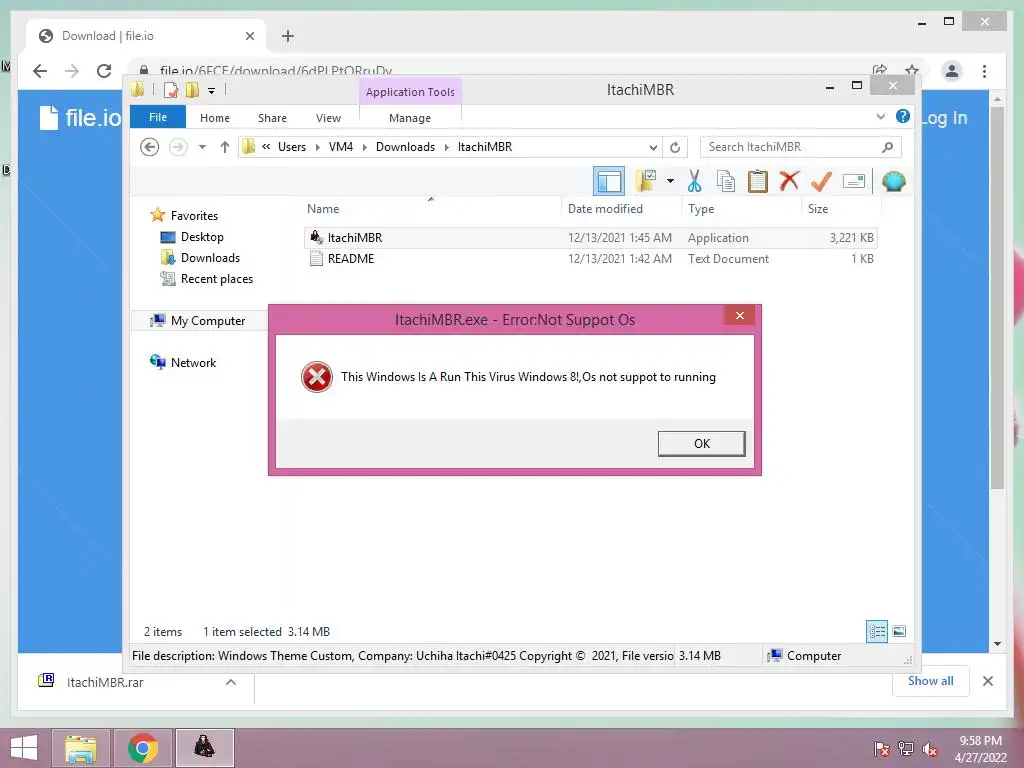Click VM4 in the address breadcrumb
Viewport: 1024px width, 768px height.
(x=341, y=147)
